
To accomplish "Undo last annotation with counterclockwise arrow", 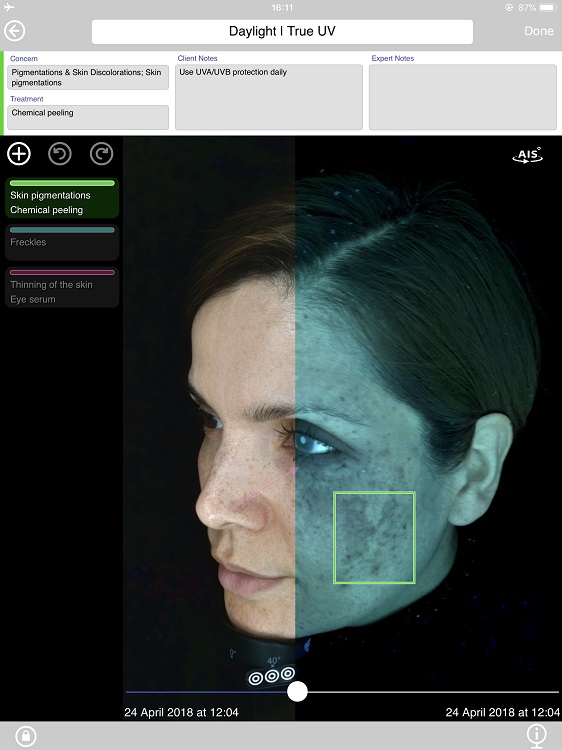I will click(60, 154).
